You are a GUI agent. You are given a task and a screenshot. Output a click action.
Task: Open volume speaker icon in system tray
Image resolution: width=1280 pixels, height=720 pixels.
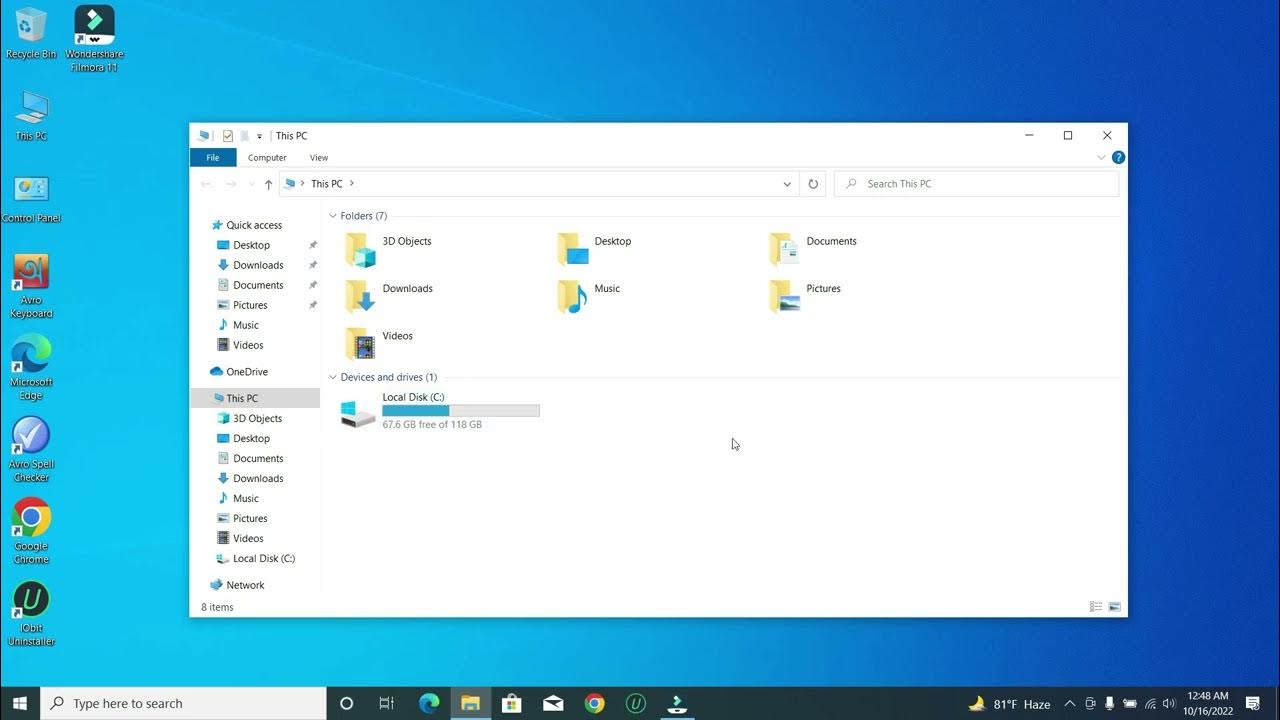coord(1168,703)
